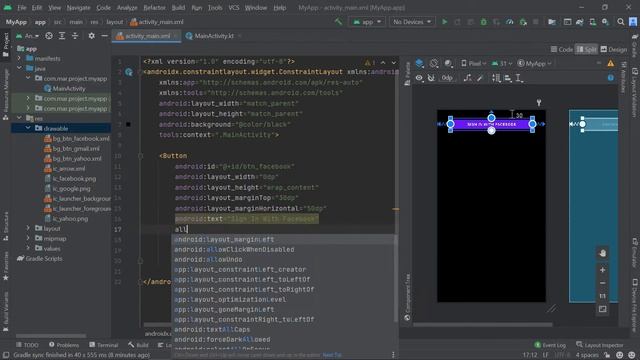Hide the Project panel with minus icon
Viewport: 640px width, 360px height.
click(x=104, y=36)
